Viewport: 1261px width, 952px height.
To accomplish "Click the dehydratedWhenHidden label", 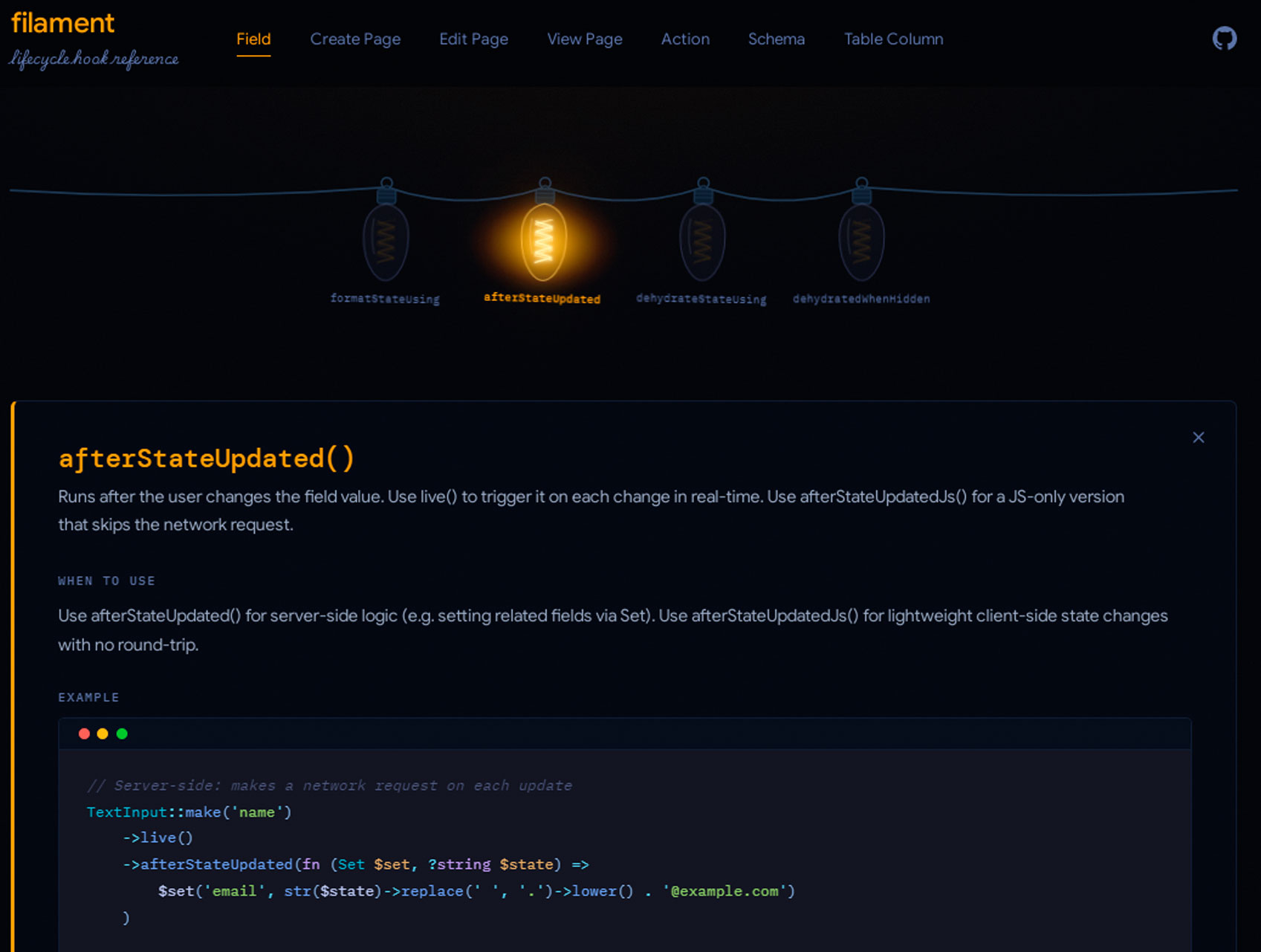I will pos(861,299).
